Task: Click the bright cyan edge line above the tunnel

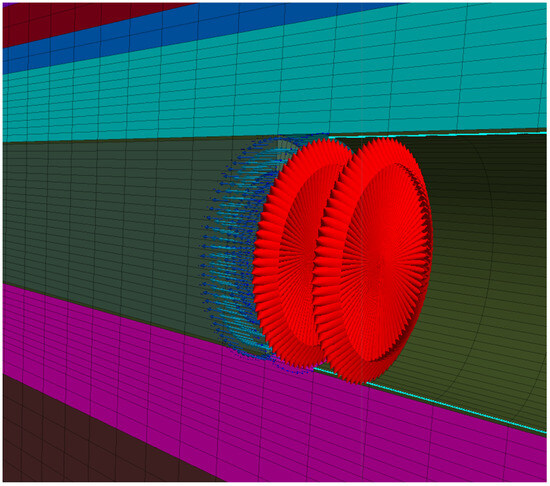Action: [x=437, y=135]
